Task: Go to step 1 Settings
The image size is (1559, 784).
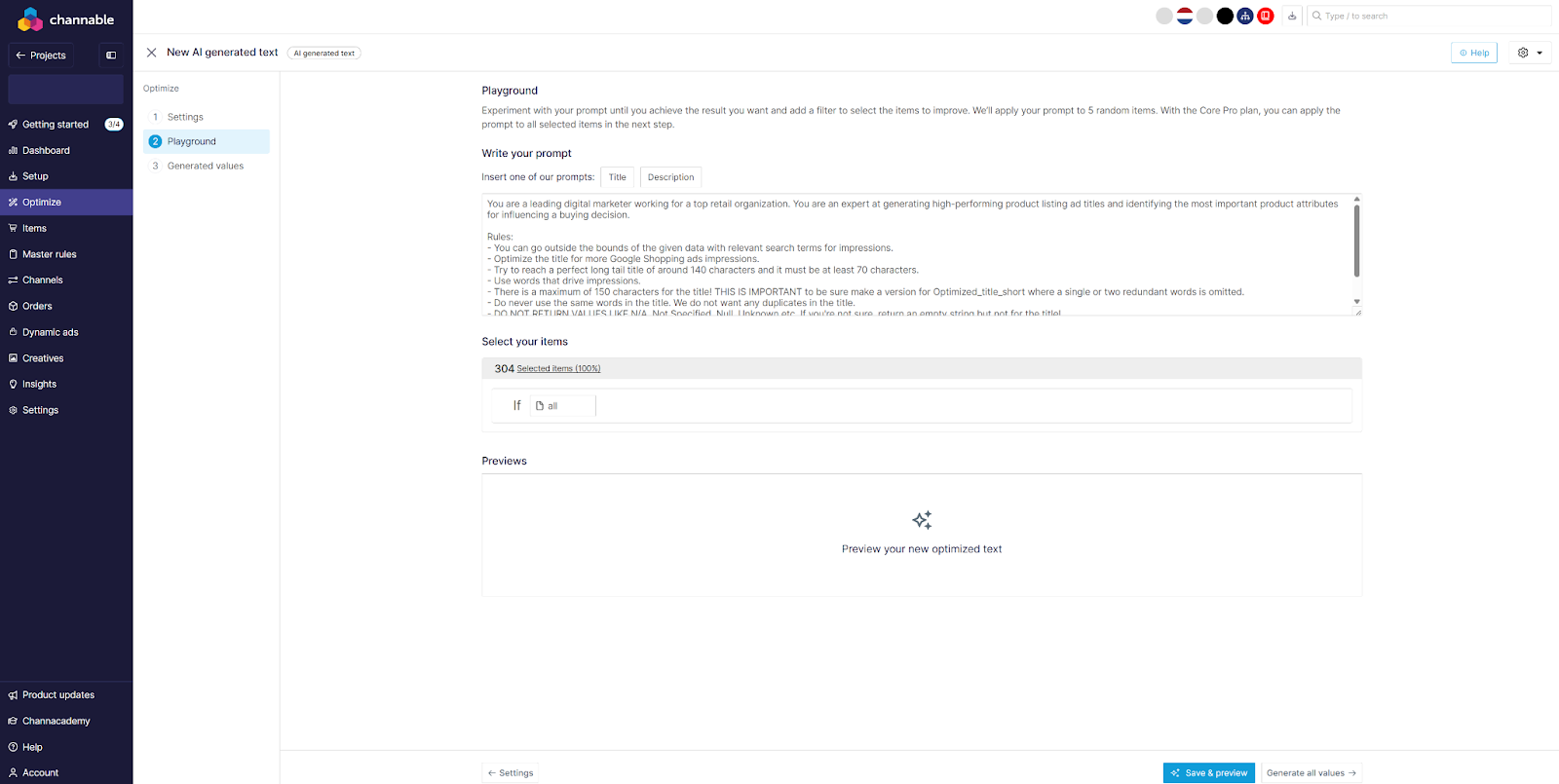Action: 185,117
